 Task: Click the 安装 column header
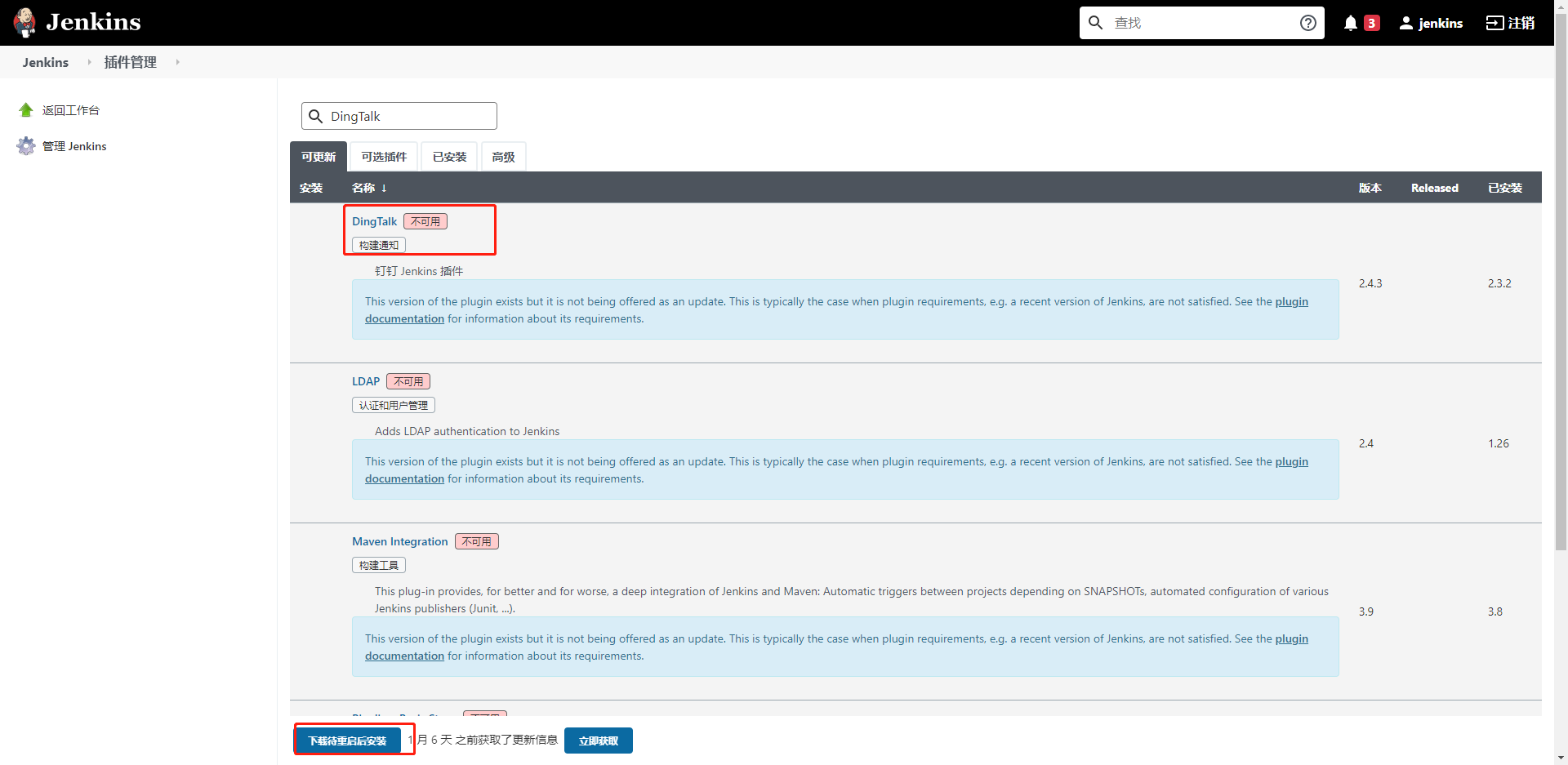point(311,188)
